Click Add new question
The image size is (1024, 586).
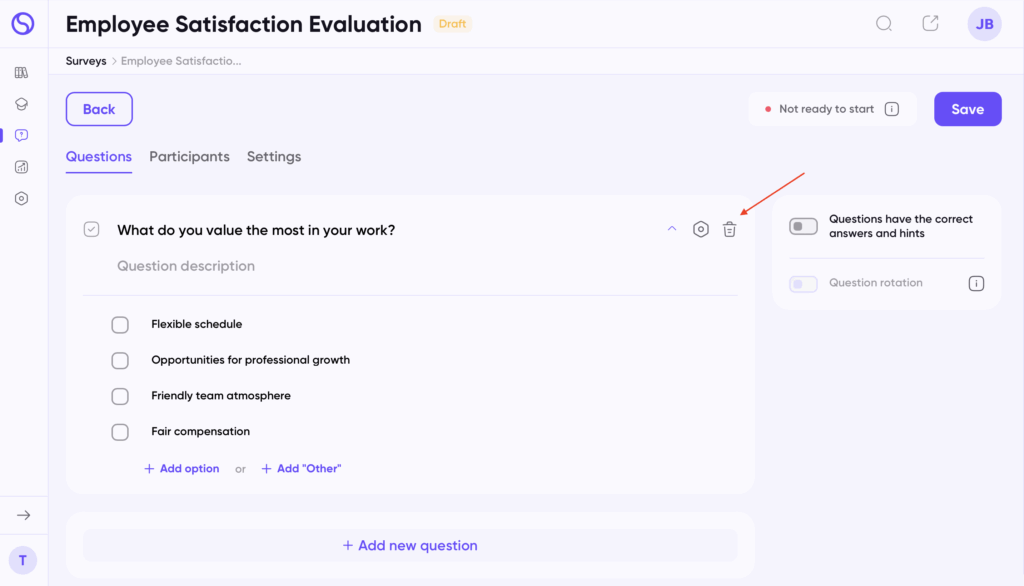(x=410, y=546)
